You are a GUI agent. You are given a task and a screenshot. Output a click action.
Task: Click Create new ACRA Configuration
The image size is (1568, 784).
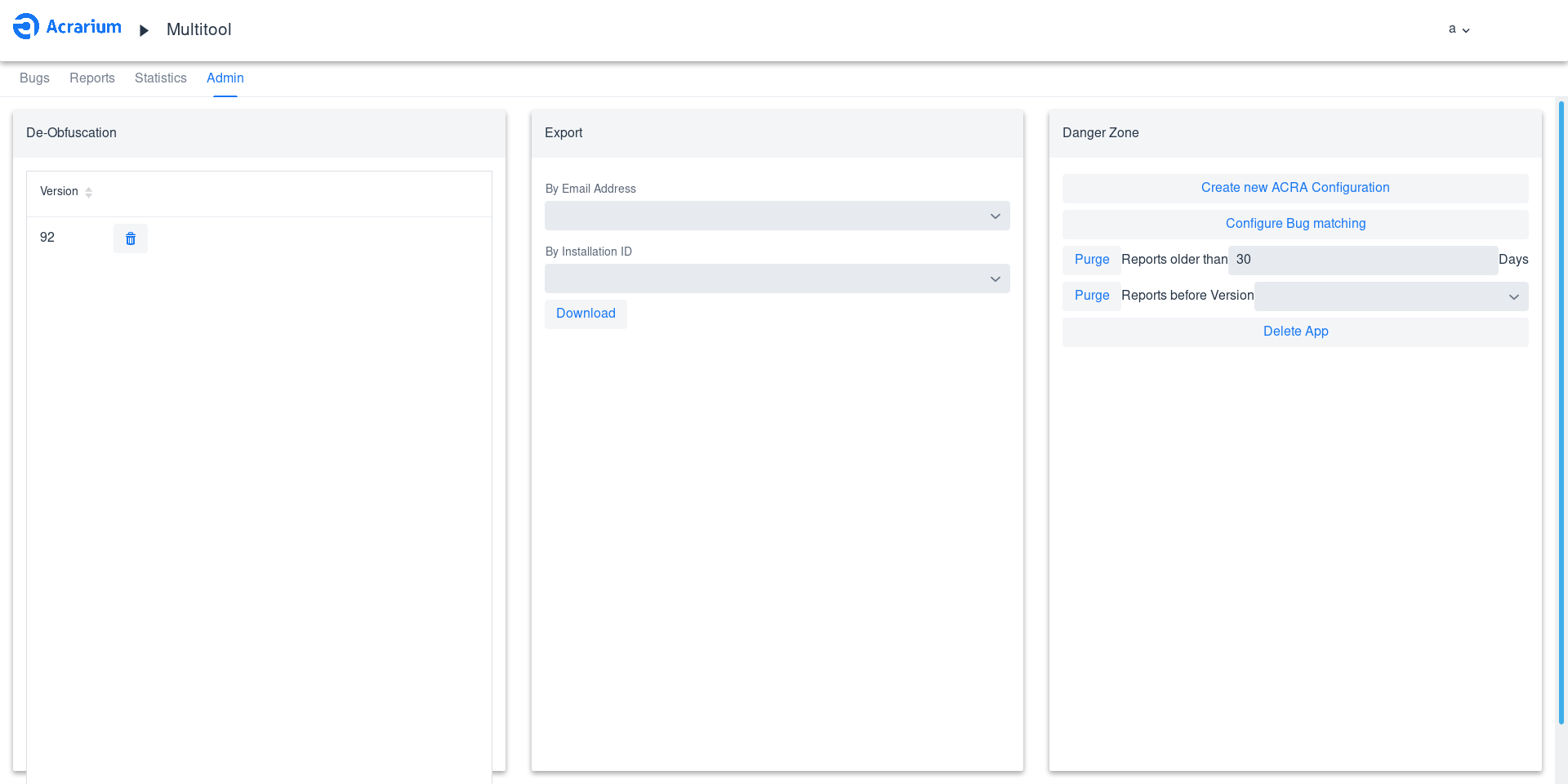(x=1295, y=188)
